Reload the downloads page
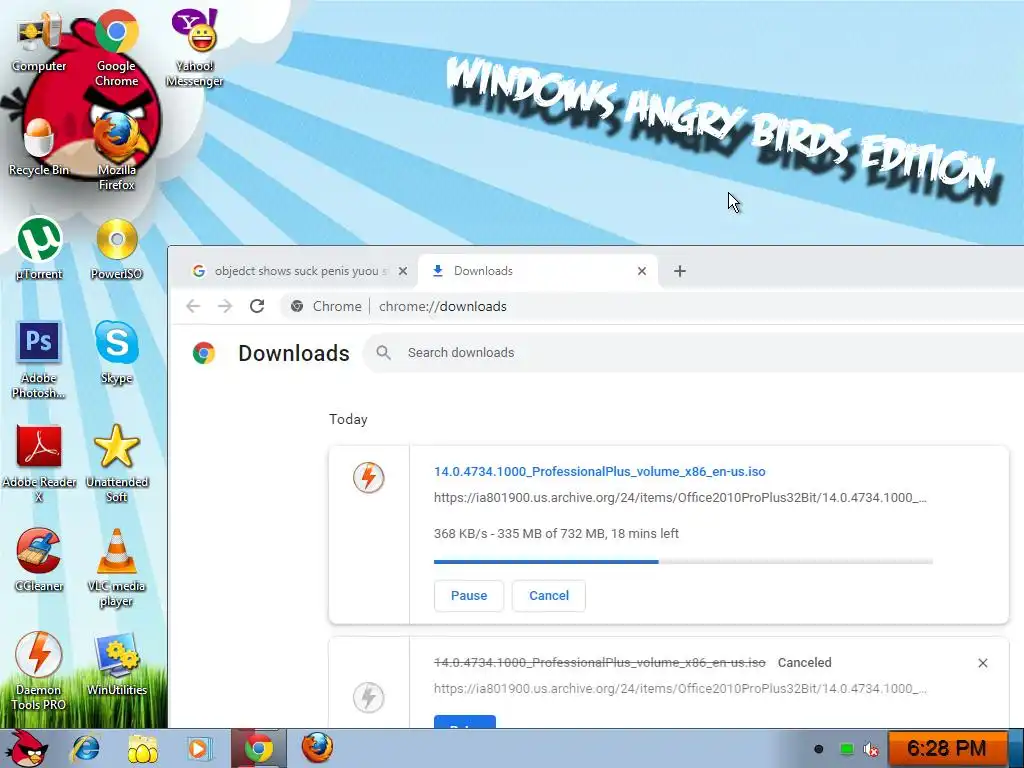Viewport: 1024px width, 768px height. (257, 306)
